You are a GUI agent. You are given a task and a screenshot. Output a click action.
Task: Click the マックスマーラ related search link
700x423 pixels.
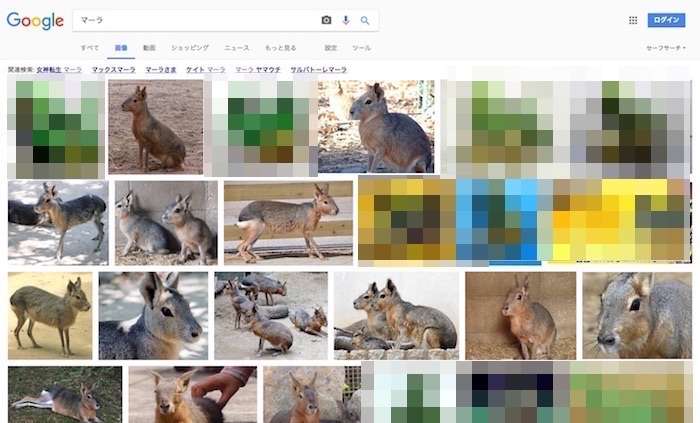pos(114,70)
